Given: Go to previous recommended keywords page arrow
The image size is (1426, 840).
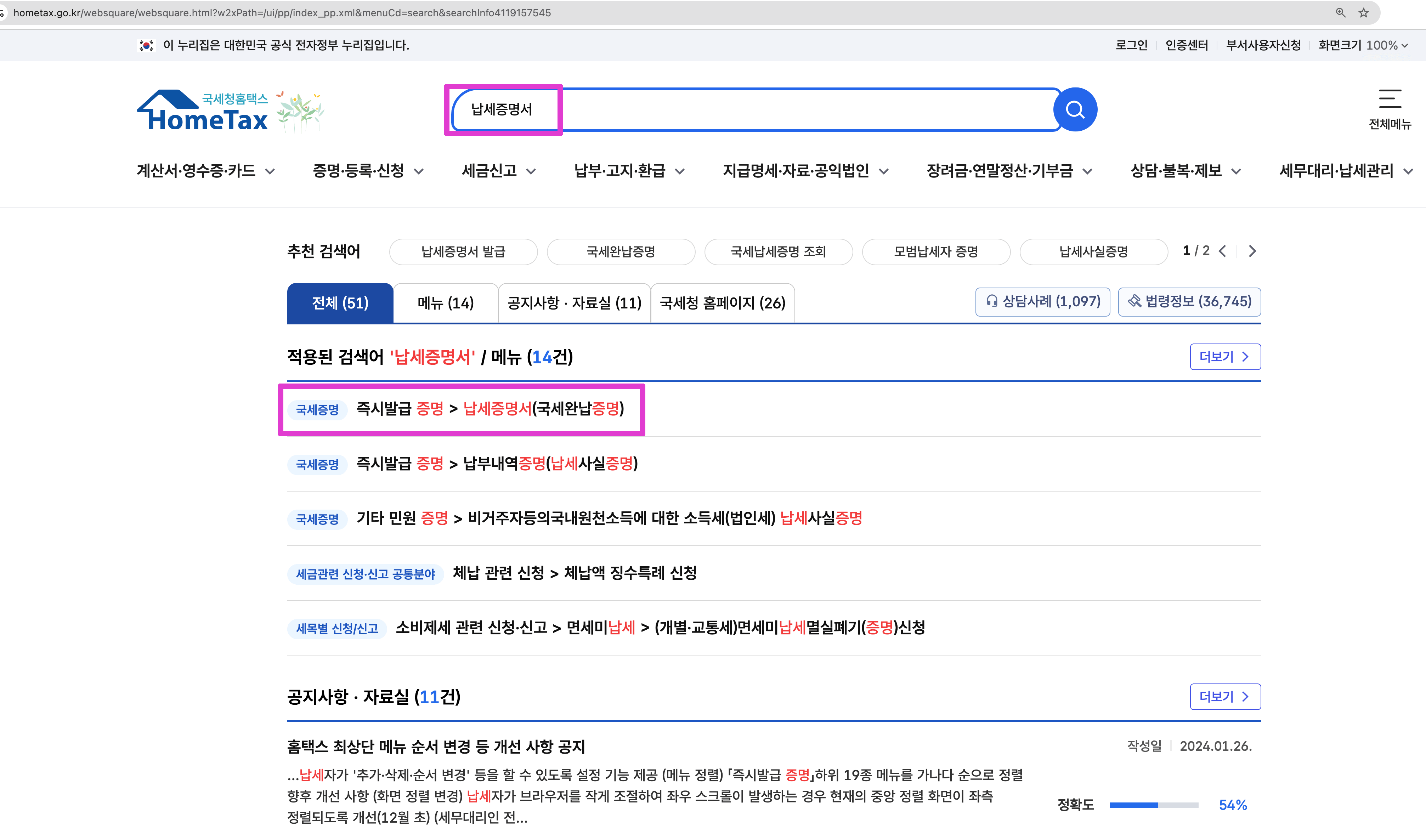Looking at the screenshot, I should coord(1223,251).
